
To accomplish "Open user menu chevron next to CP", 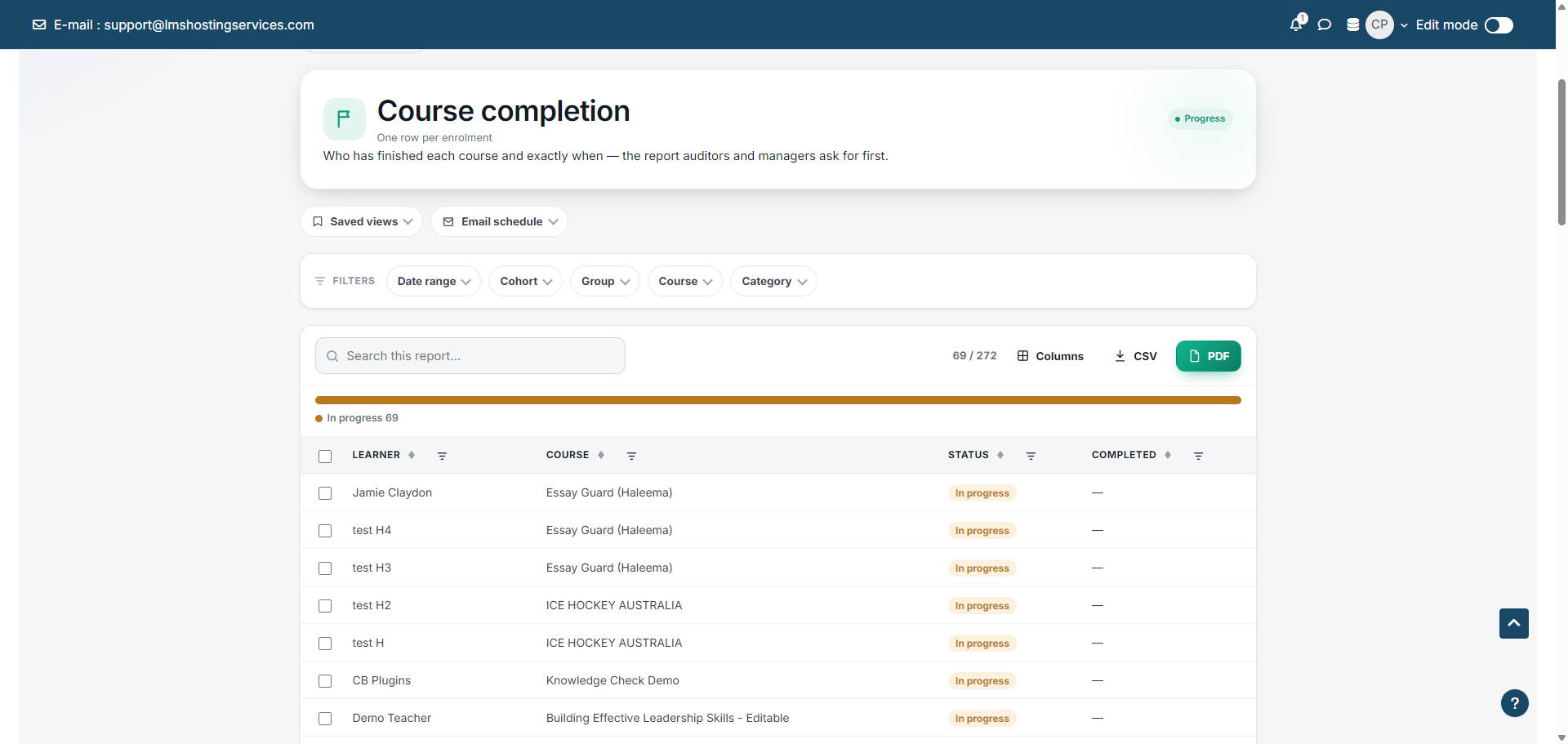I will click(x=1404, y=25).
